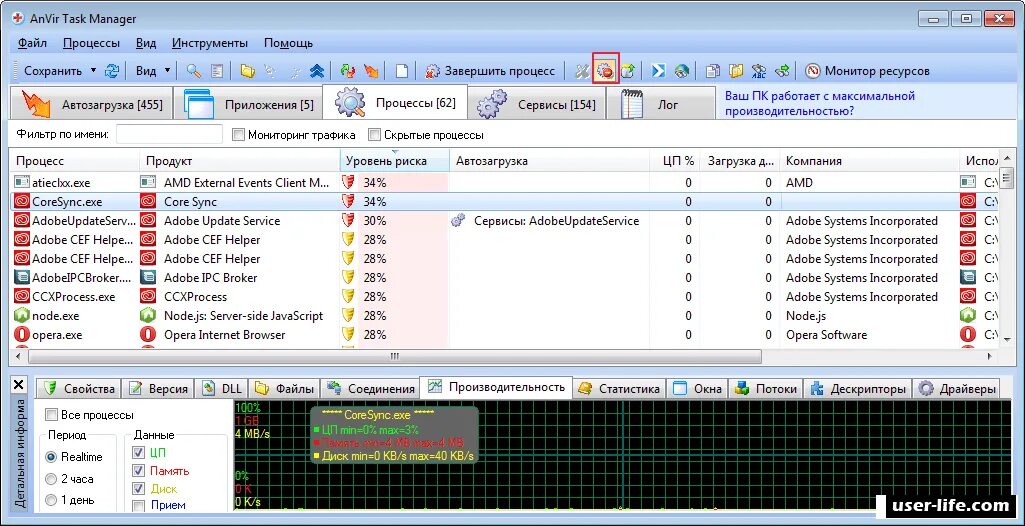Image resolution: width=1025 pixels, height=526 pixels.
Task: Click the Opera icon beside opera.exe
Action: tap(22, 335)
